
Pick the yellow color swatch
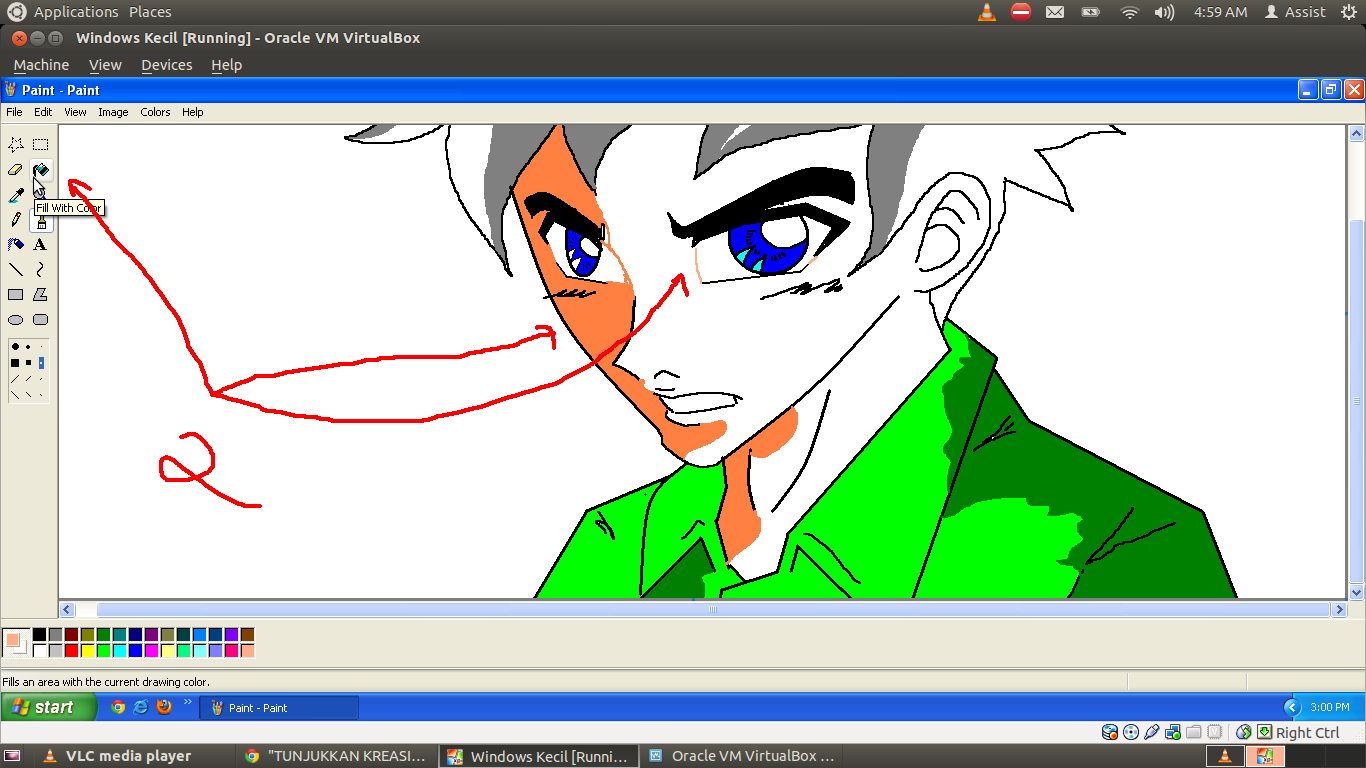tap(87, 651)
